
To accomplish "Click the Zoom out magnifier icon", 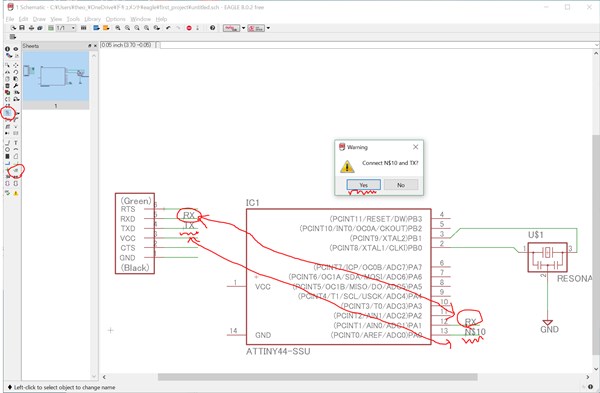I will click(x=137, y=28).
